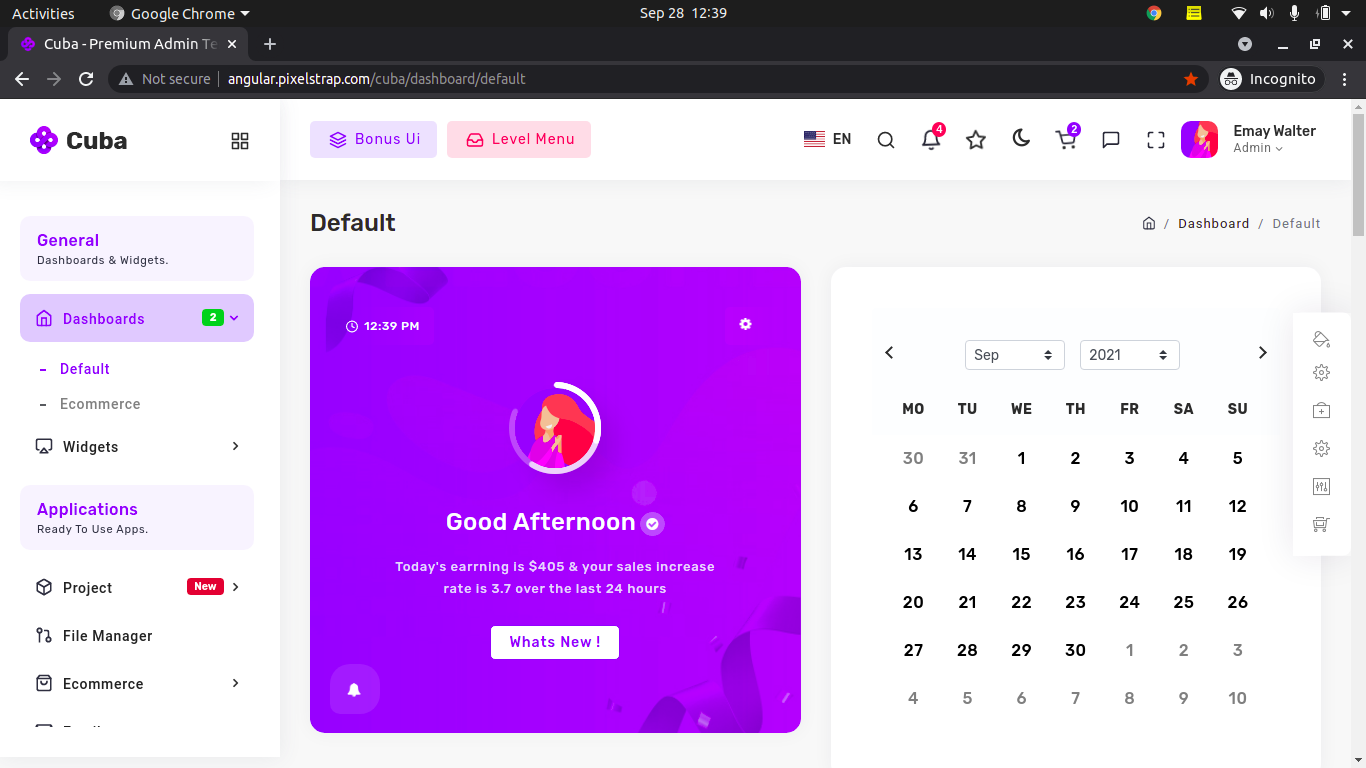Click the bookmark star icon in header
1366x768 pixels.
pos(976,141)
